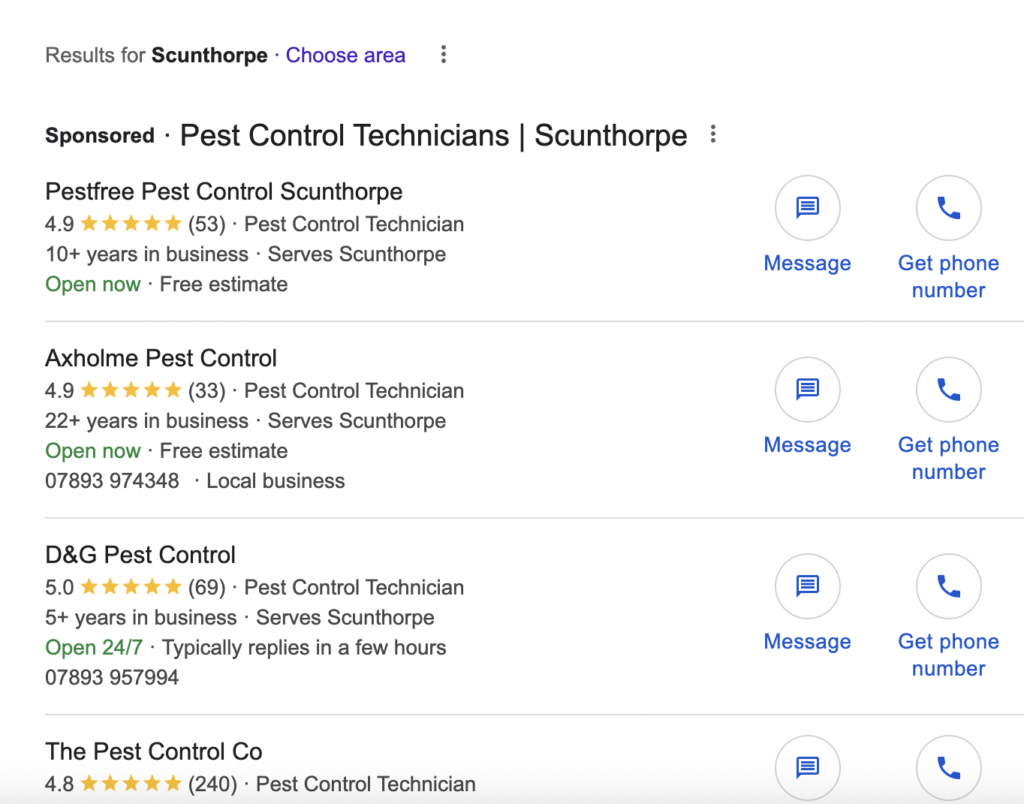
Task: Click Get phone number text for Axholme
Action: 948,458
